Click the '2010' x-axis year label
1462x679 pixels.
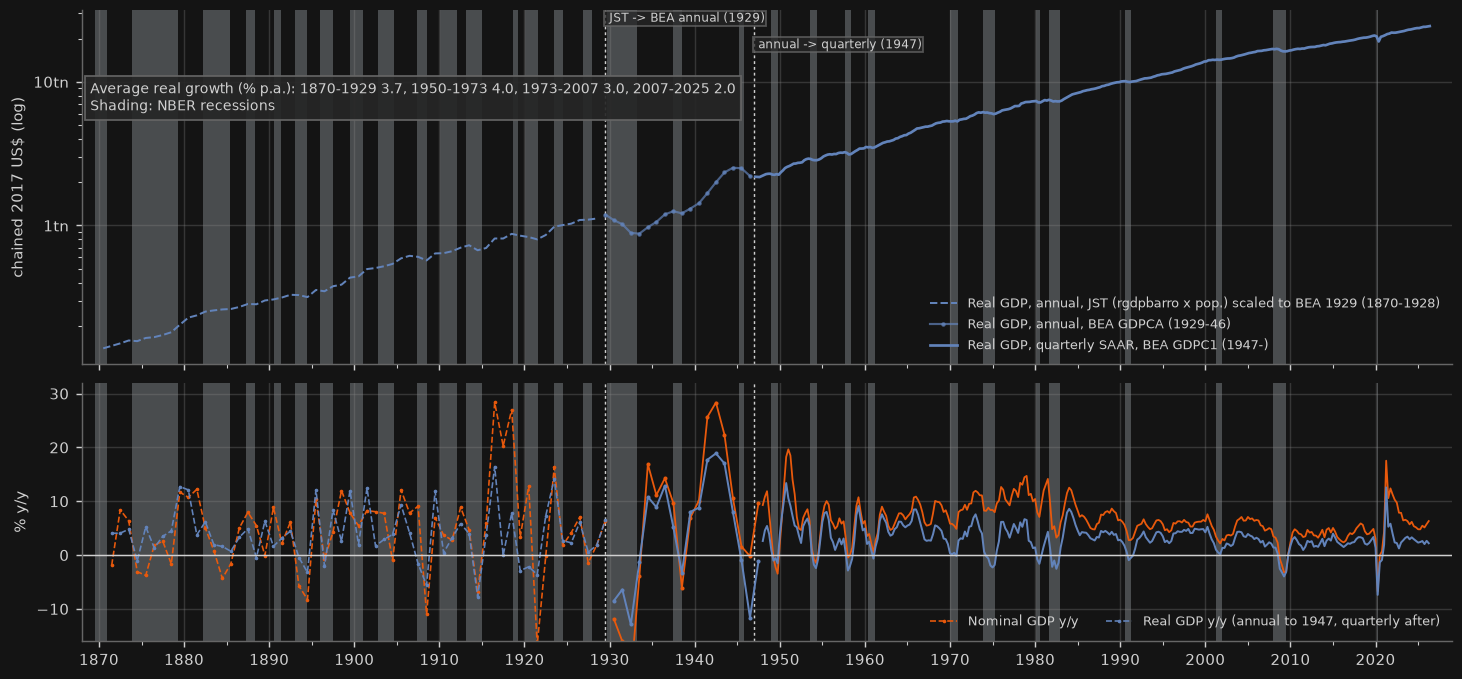(x=1291, y=660)
